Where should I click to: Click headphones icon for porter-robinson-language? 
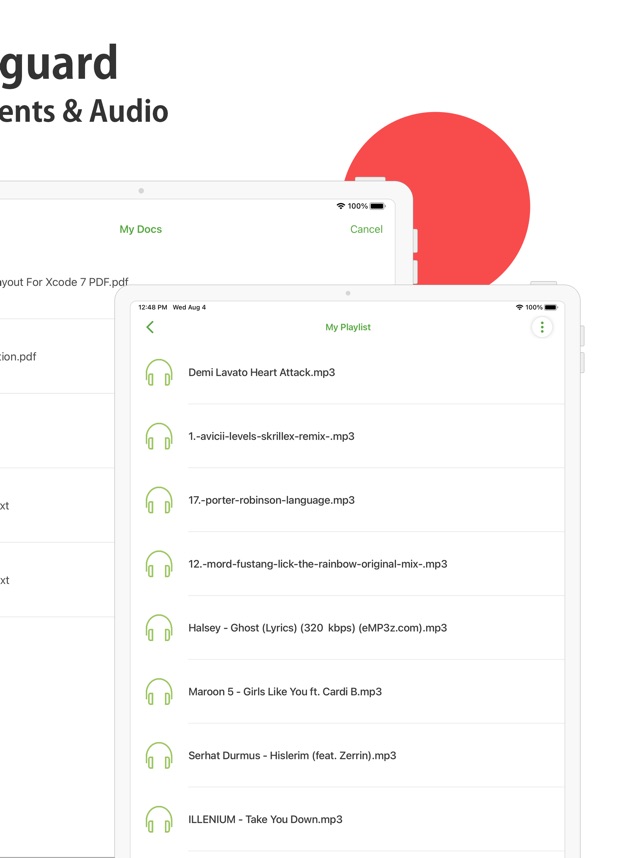click(x=159, y=500)
